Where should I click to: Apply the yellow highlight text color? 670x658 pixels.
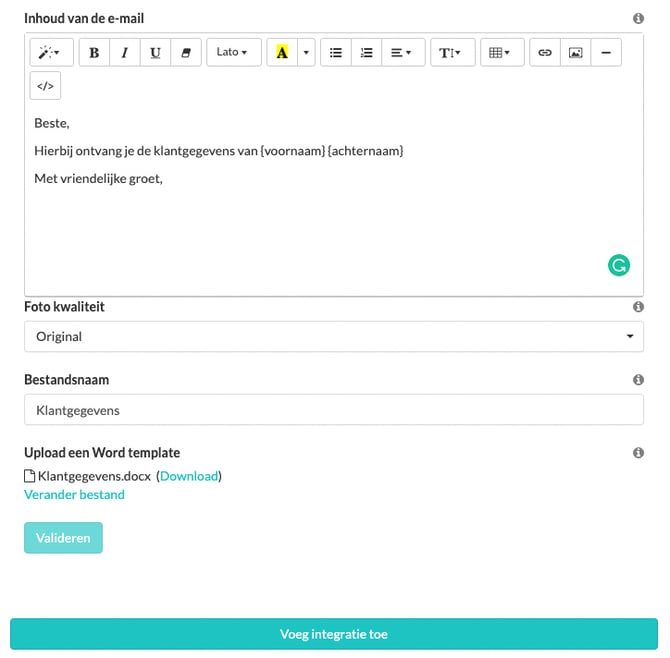(x=281, y=52)
